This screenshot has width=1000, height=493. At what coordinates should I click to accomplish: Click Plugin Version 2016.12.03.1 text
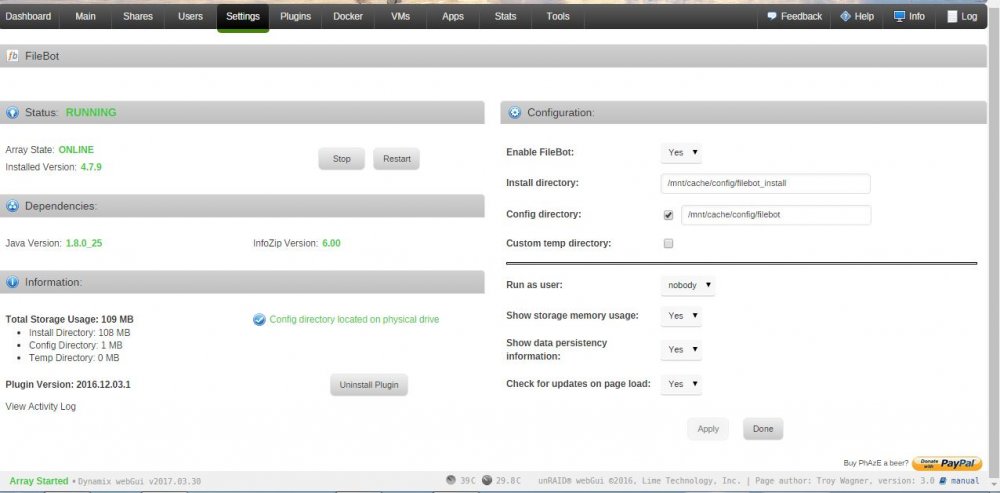[68, 385]
